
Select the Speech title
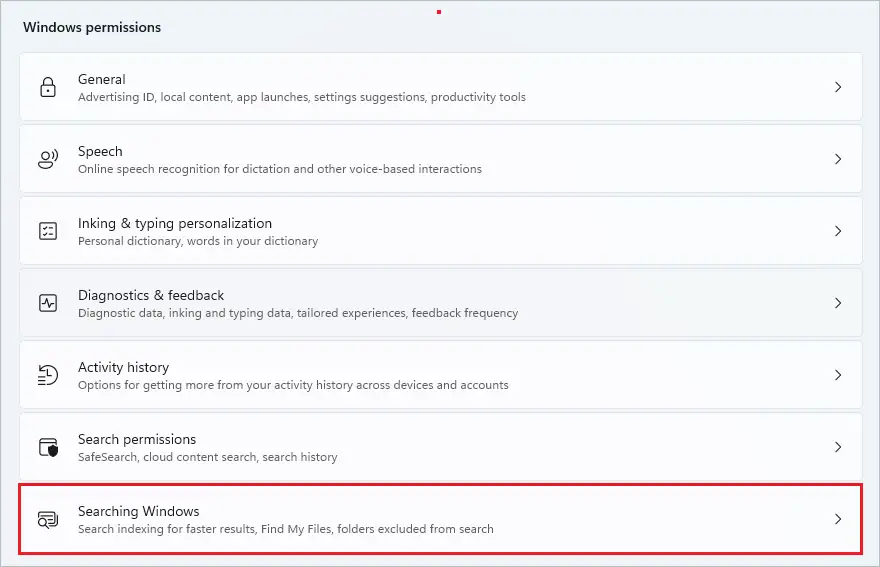coord(100,152)
